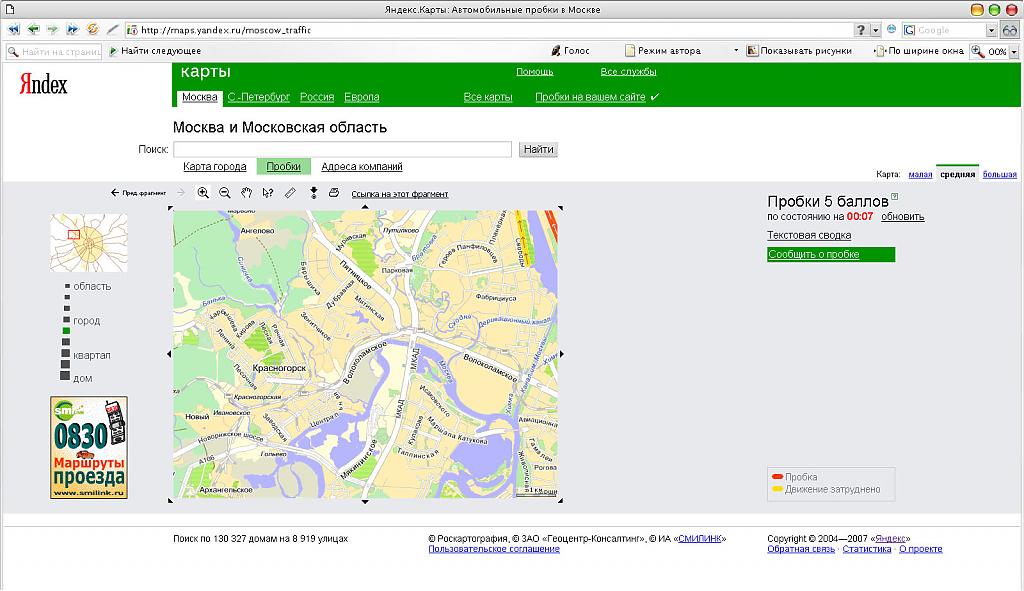Set zoom scale to the квартал level
This screenshot has height=591, width=1024.
pyautogui.click(x=66, y=355)
